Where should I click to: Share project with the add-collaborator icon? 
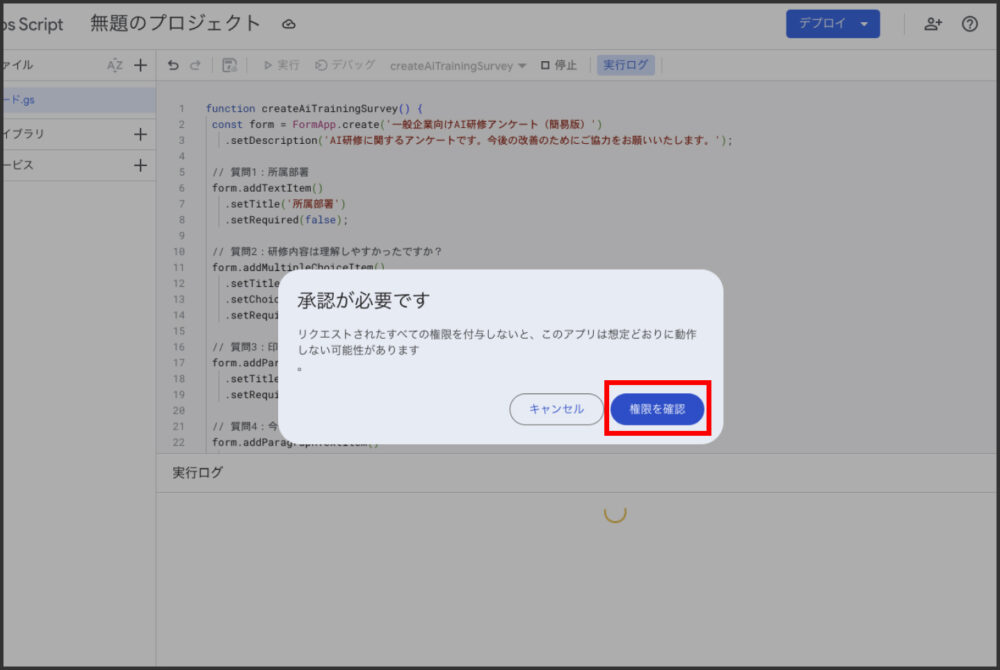[931, 23]
